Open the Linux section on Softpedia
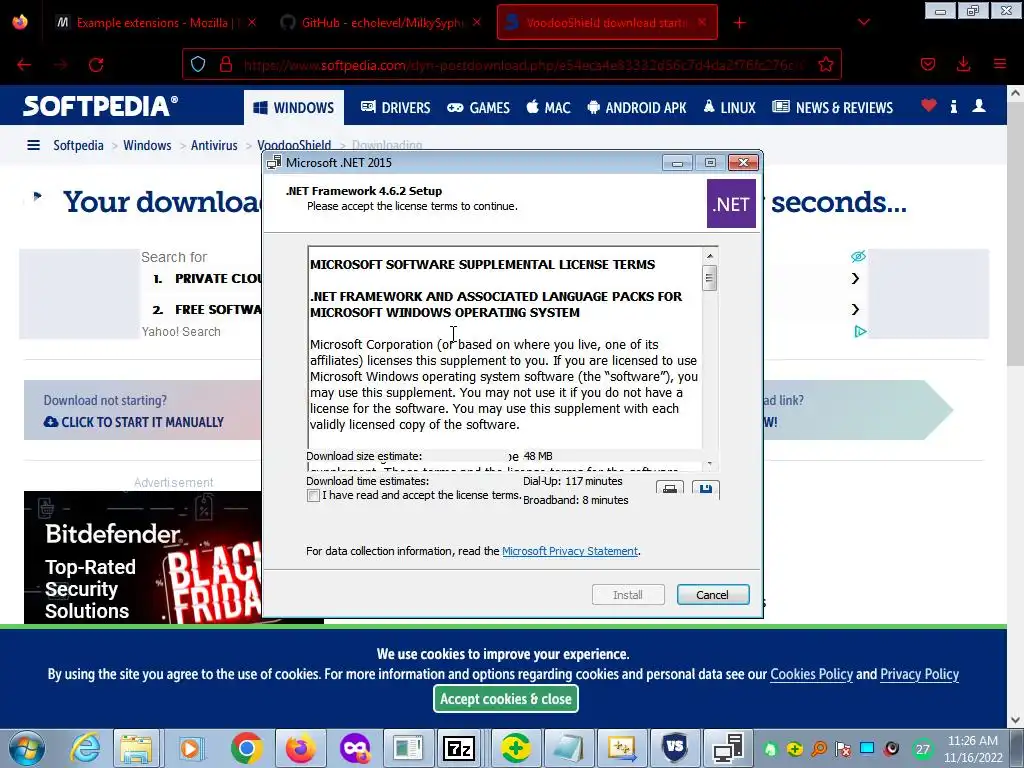 (x=729, y=108)
